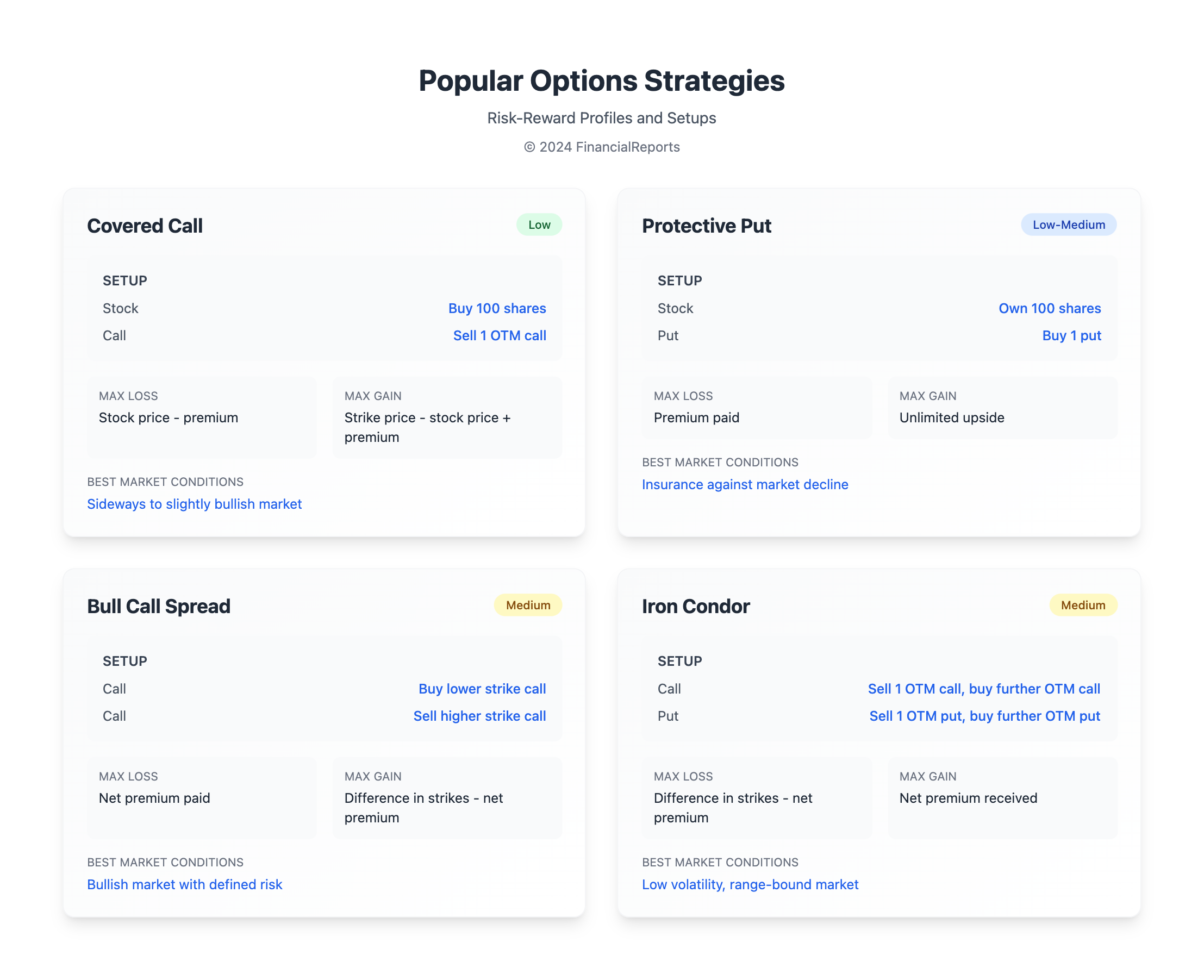Open "Bullish market with defined risk" link

[x=185, y=884]
